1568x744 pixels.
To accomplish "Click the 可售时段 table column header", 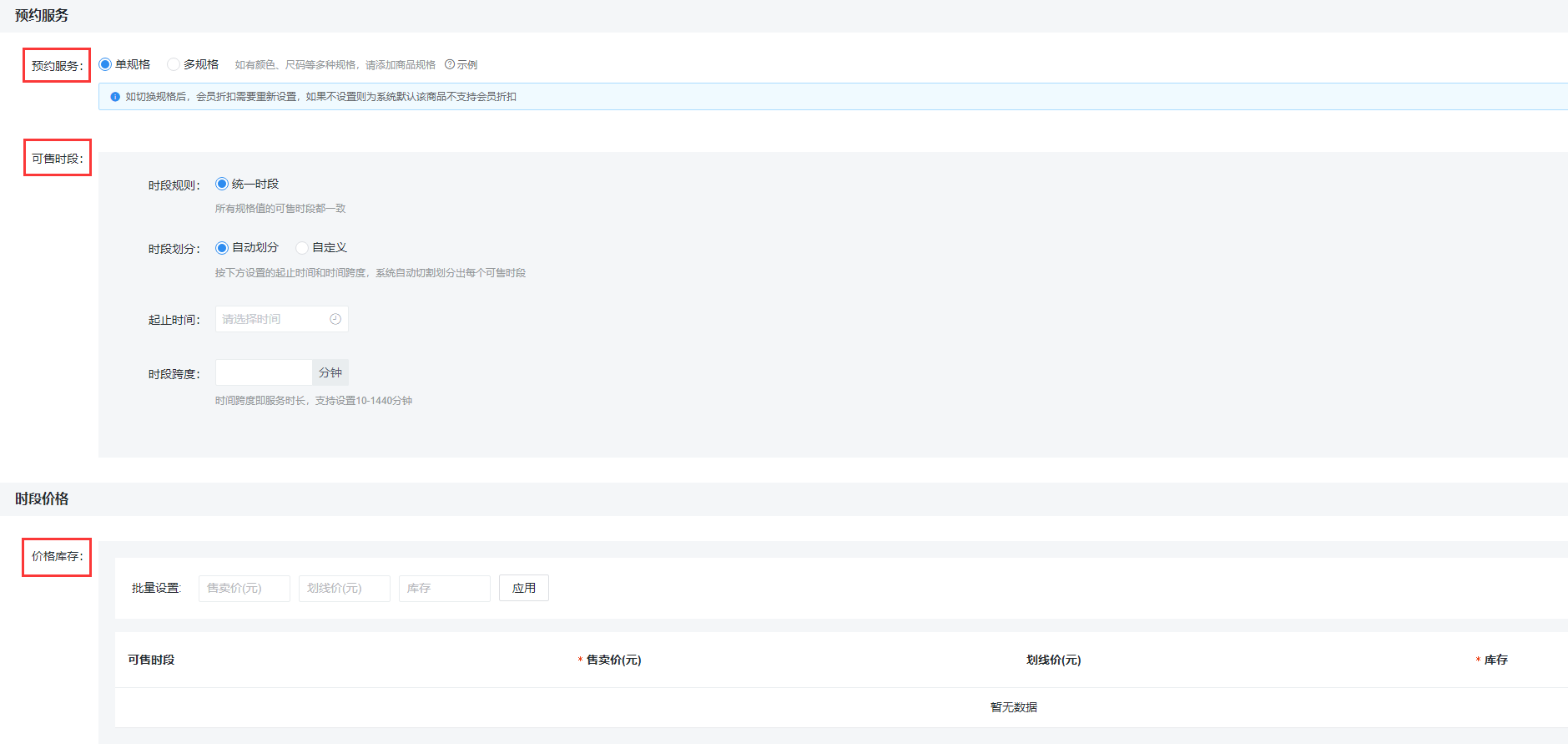I will click(151, 660).
